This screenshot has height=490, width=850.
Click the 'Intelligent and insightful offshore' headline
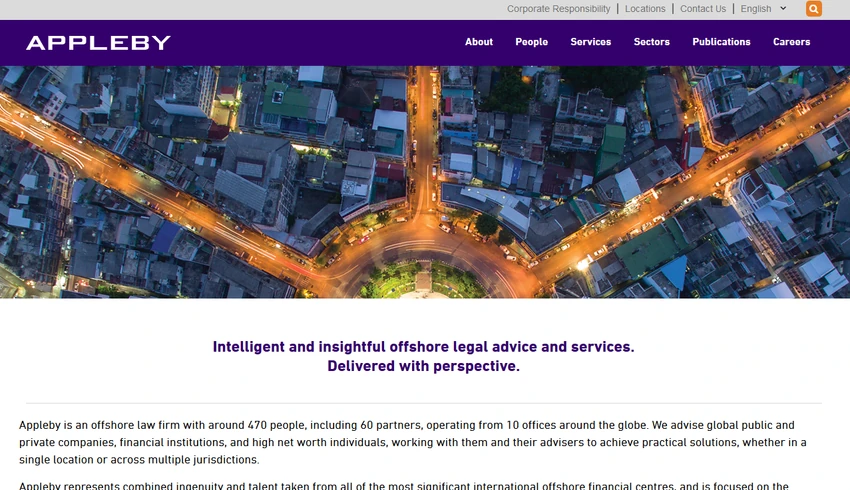click(423, 347)
